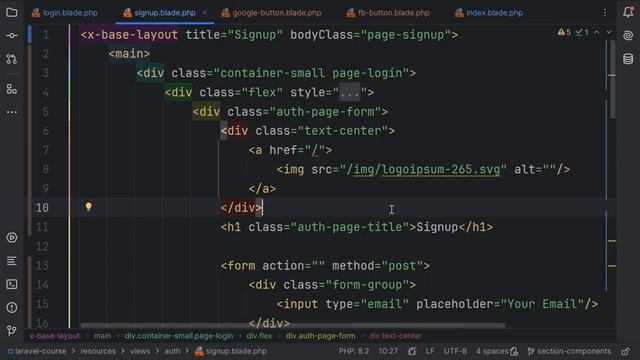Open the Project folder tool window
640x360 pixels.
pyautogui.click(x=11, y=12)
